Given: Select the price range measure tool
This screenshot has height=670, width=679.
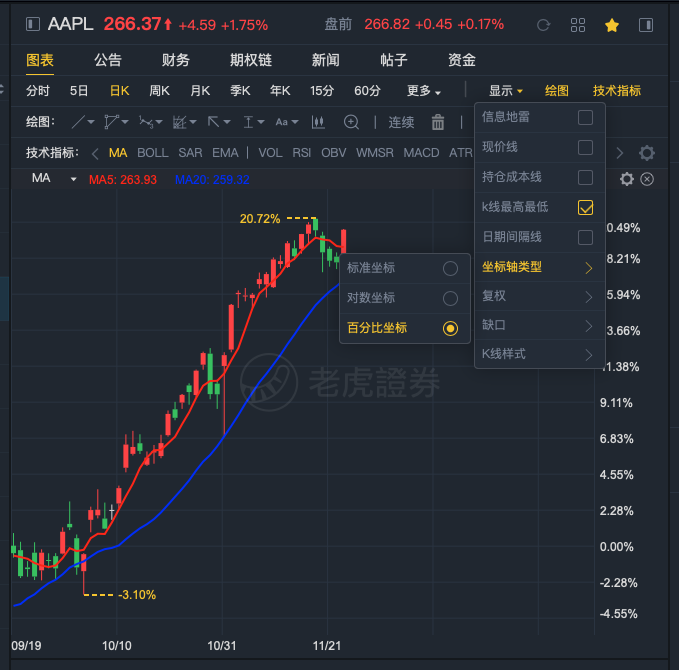Looking at the screenshot, I should (x=248, y=122).
